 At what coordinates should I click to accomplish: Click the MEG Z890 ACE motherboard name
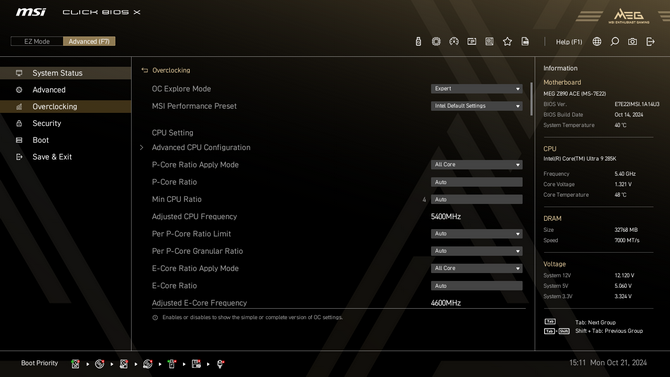click(x=574, y=94)
